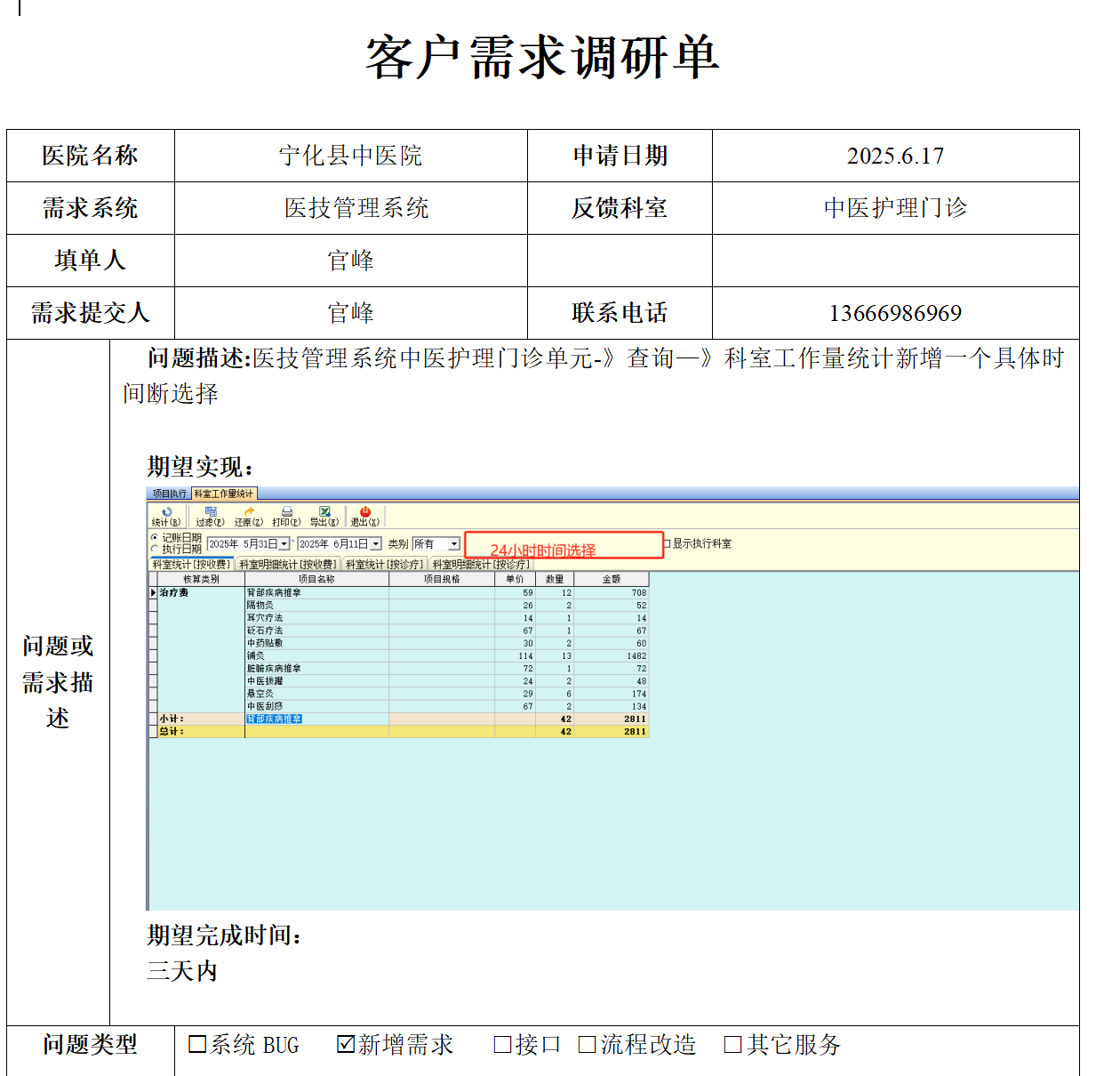Click the 退出(X) exit toolbar icon
This screenshot has height=1076, width=1120.
point(364,517)
